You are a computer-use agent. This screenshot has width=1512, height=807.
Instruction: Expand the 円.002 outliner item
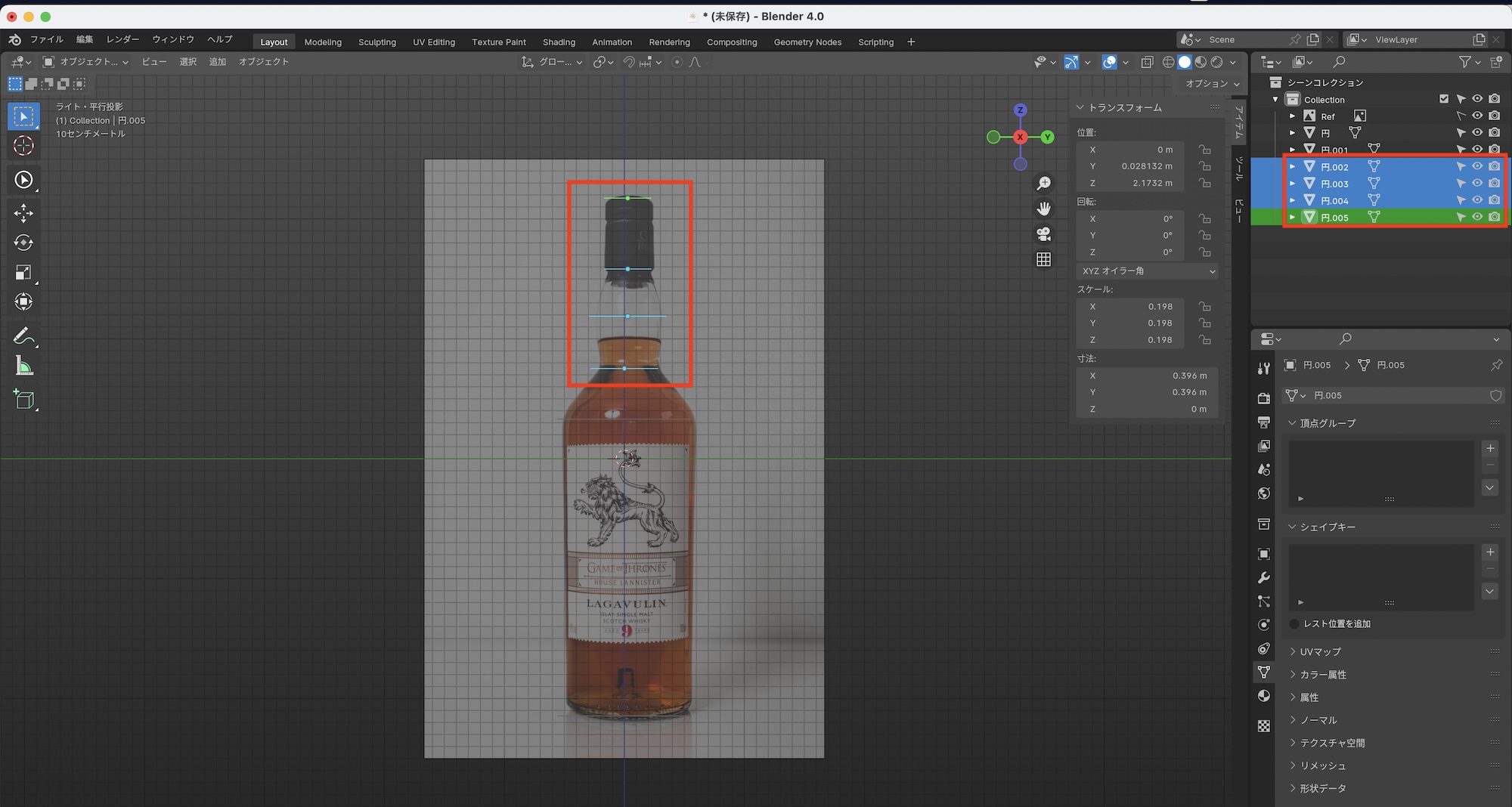click(x=1292, y=167)
